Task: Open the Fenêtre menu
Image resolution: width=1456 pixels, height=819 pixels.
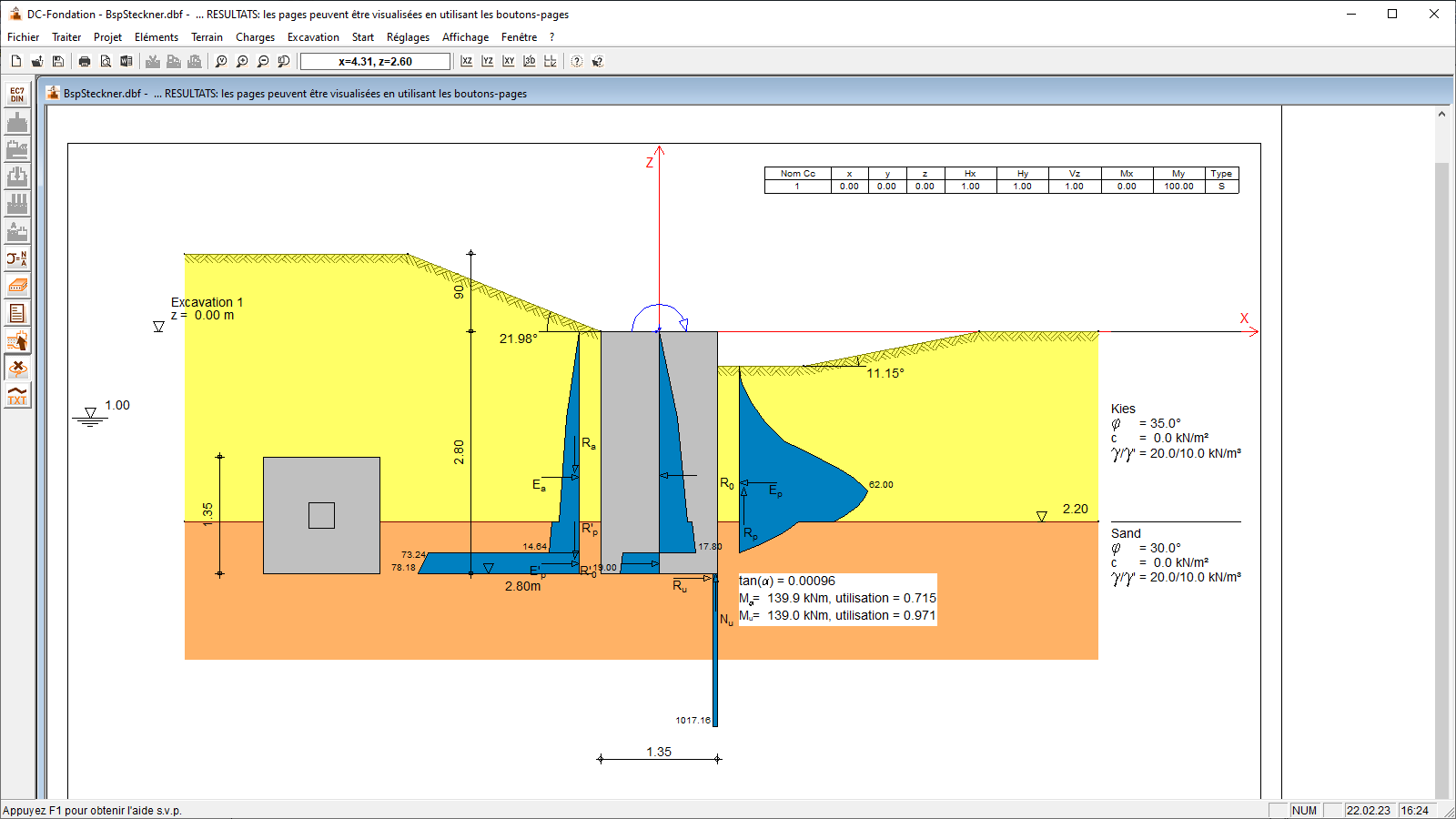Action: [x=519, y=37]
